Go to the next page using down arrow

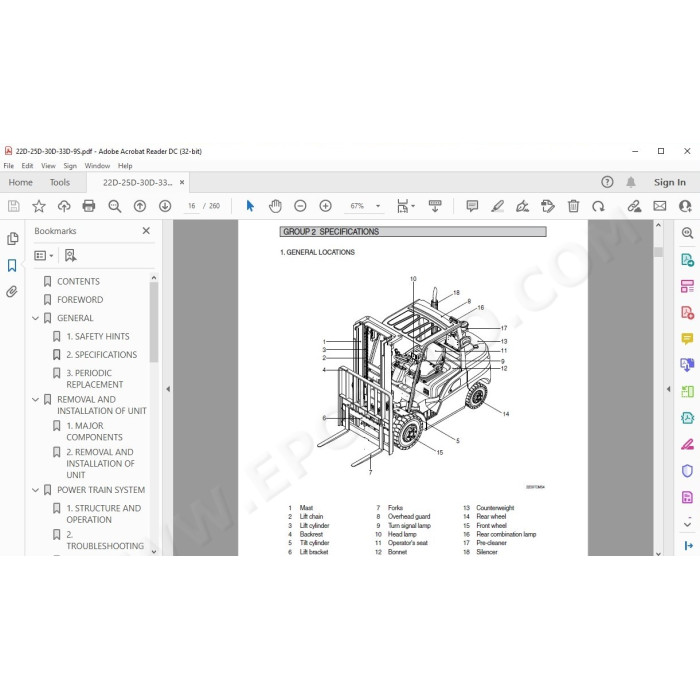tap(165, 206)
